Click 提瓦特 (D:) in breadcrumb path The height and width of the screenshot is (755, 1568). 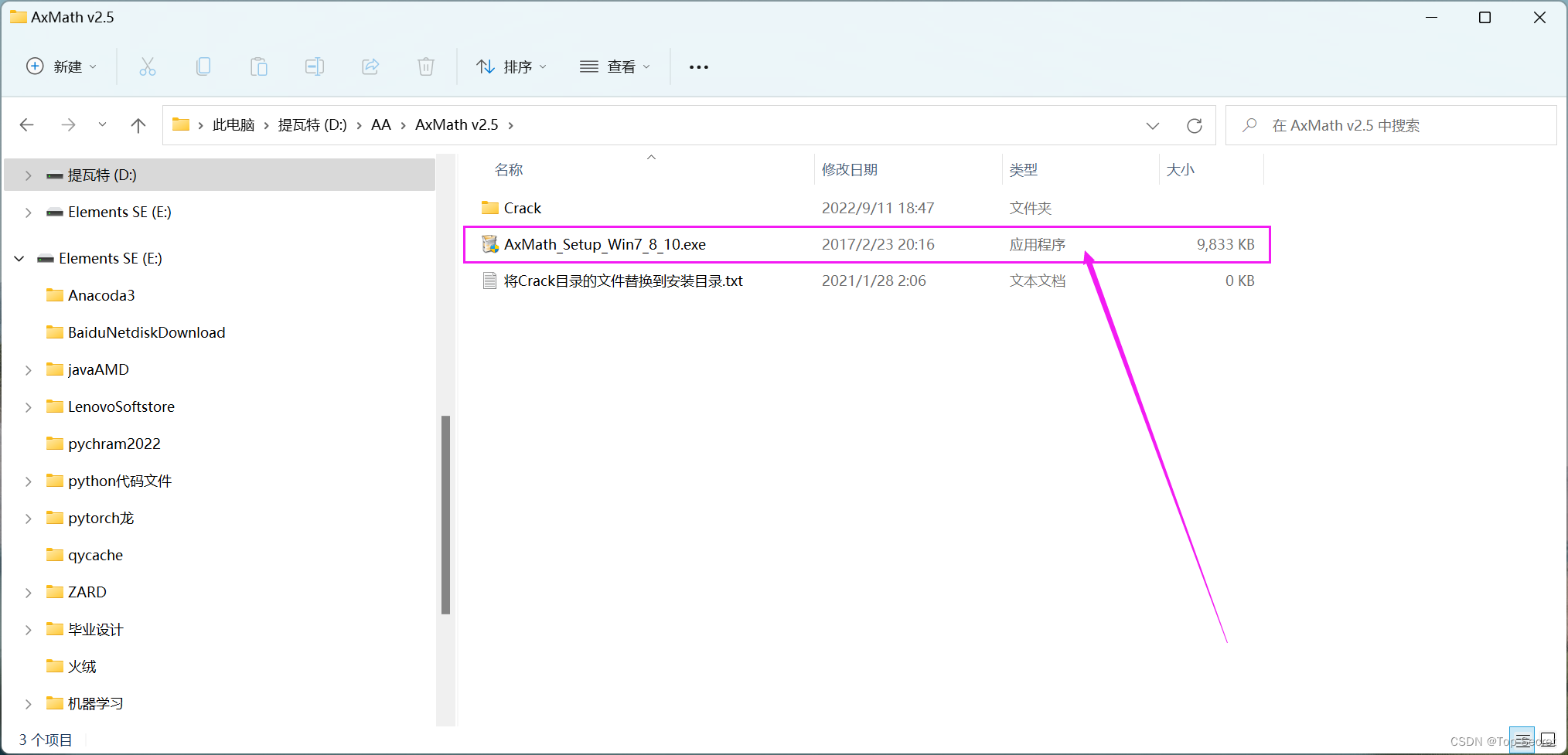[x=312, y=125]
